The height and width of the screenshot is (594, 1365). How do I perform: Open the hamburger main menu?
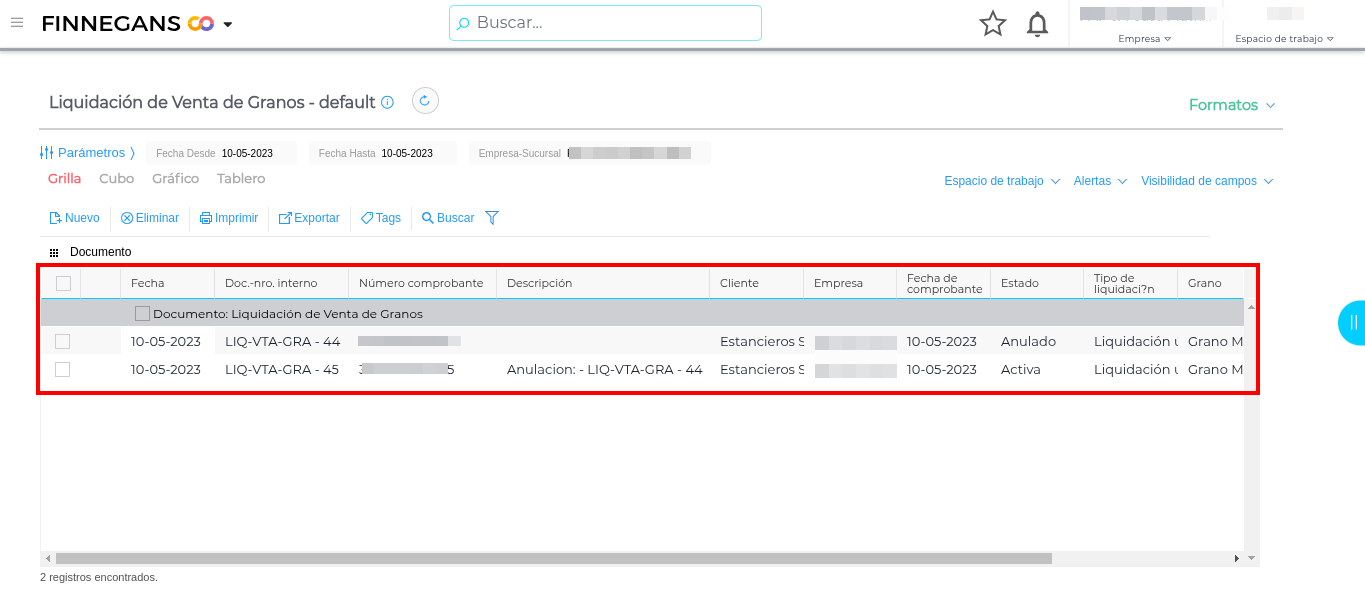17,22
